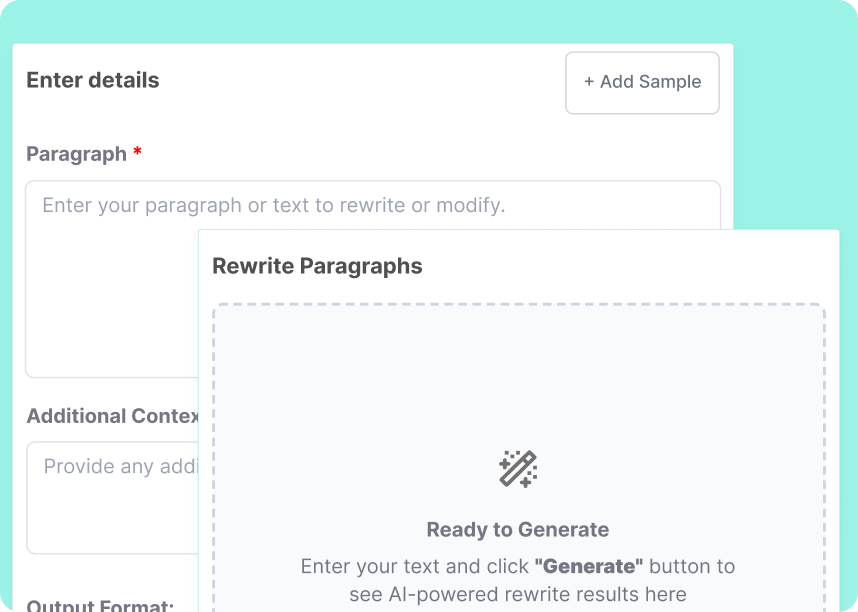Click the Ready to Generate heading text
The image size is (858, 612).
coord(517,529)
